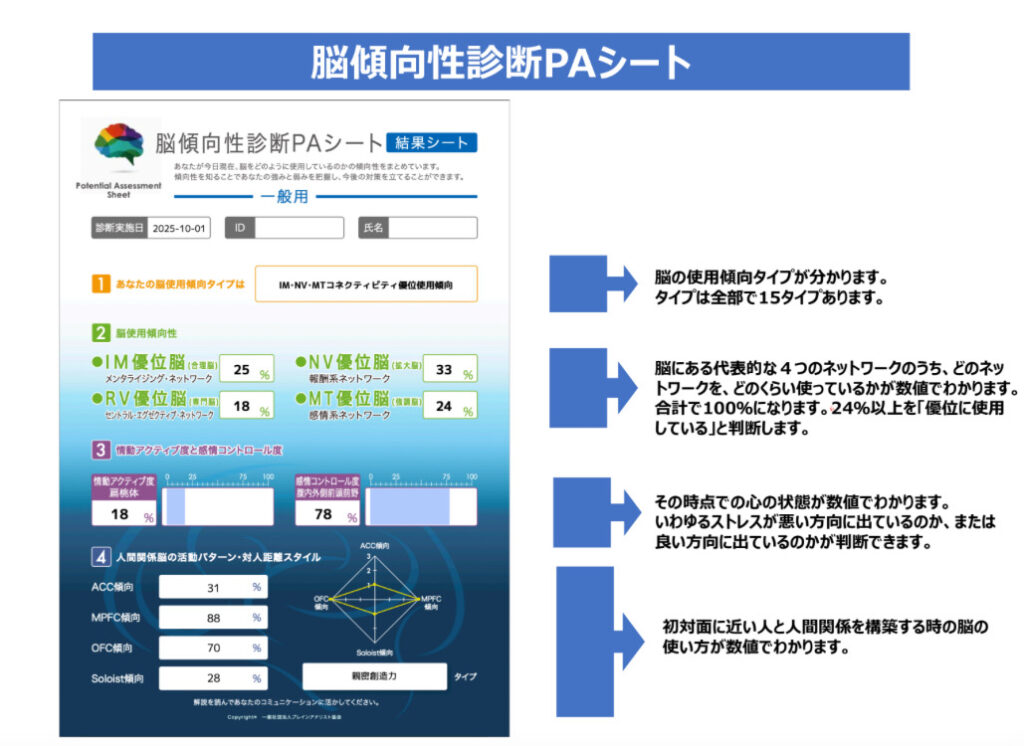Click the 脳傾向性診断PAシート title banner

tap(501, 62)
